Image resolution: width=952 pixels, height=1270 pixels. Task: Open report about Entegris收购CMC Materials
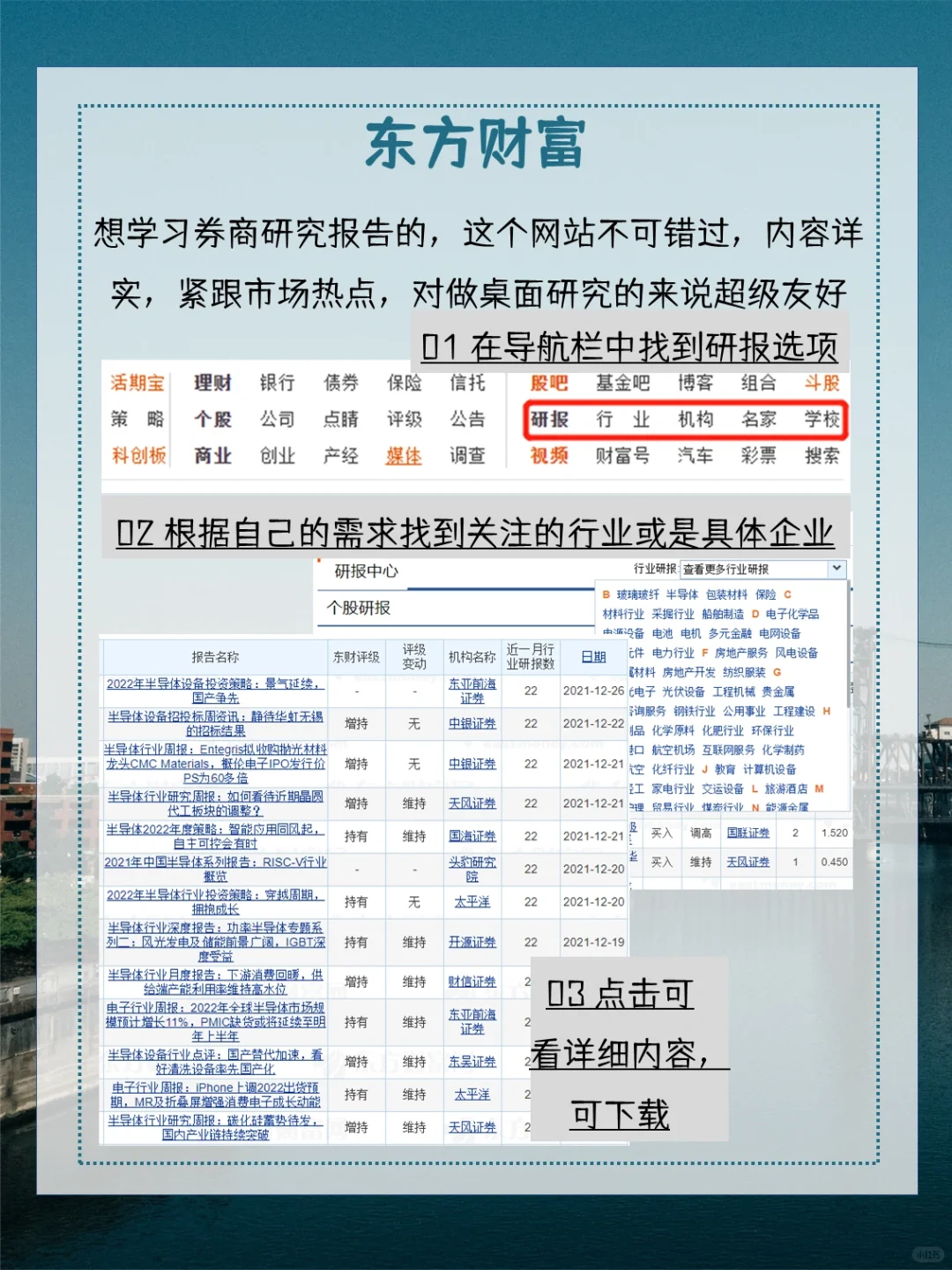click(x=216, y=764)
